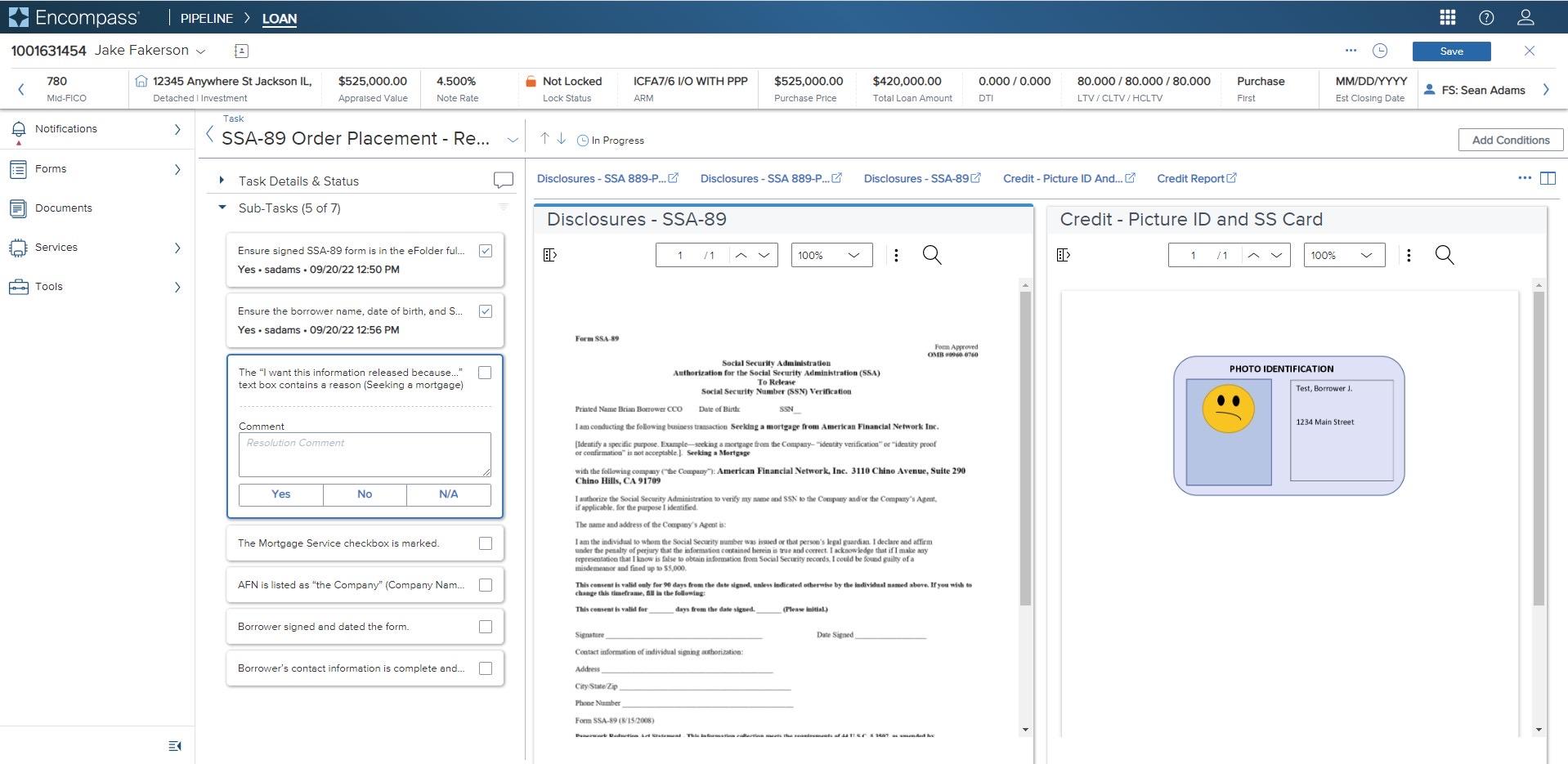Viewport: 1568px width, 764px height.
Task: Switch to the Disclosures - SSA-89 tab
Action: pos(922,178)
